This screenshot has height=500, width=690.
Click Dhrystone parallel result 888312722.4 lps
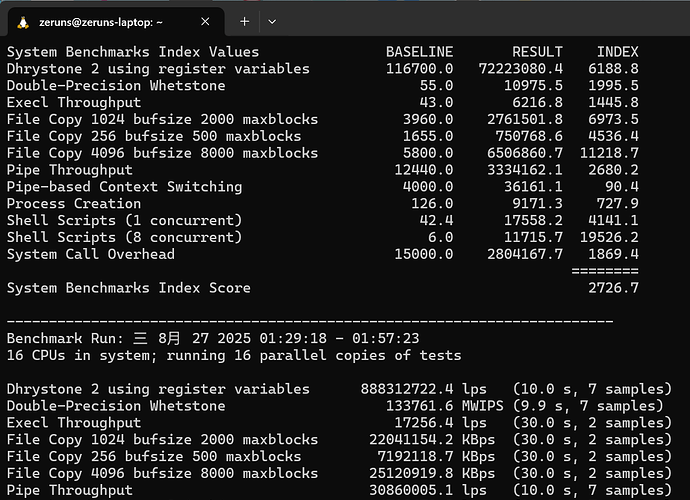click(424, 389)
